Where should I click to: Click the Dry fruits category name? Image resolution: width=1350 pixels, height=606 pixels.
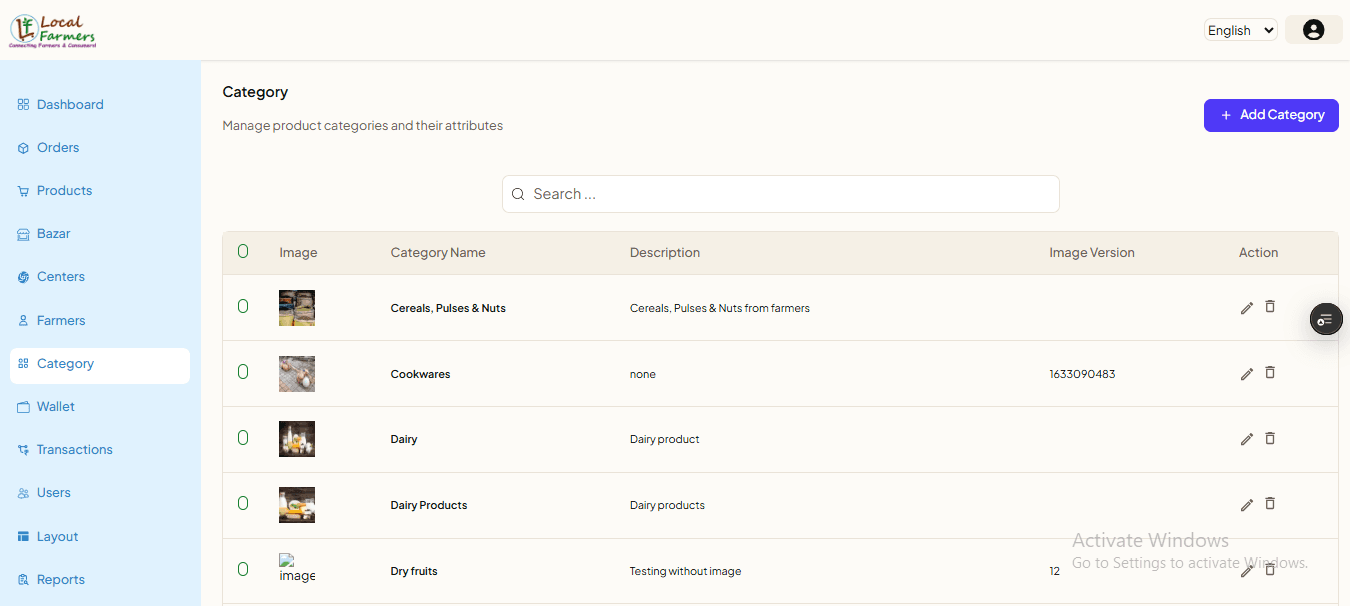coord(414,571)
